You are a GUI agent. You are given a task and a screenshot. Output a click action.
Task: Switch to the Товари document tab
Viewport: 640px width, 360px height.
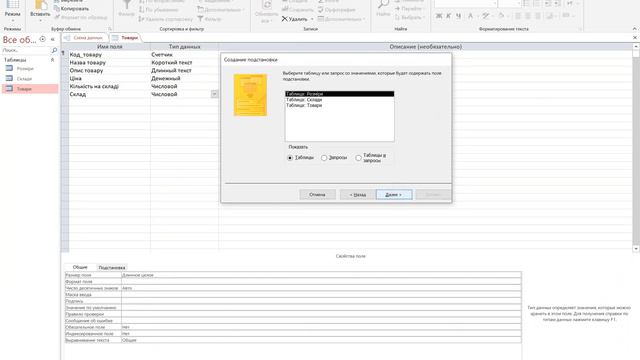(126, 38)
